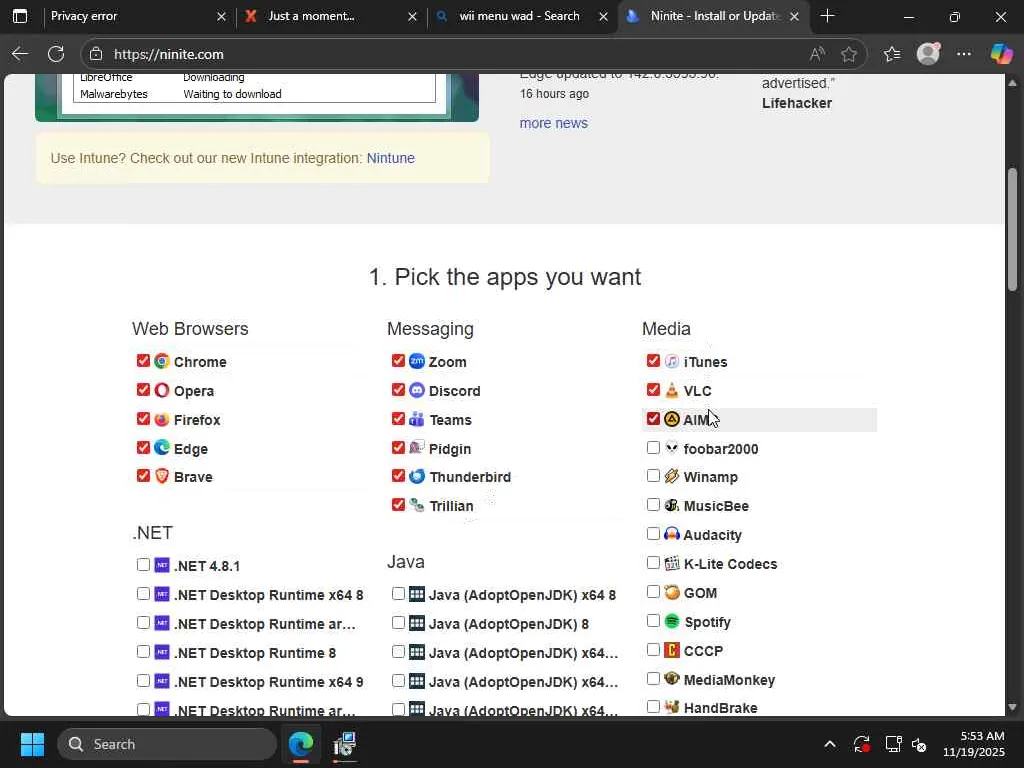This screenshot has height=768, width=1024.
Task: Uncheck the Discord checkbox
Action: [398, 390]
